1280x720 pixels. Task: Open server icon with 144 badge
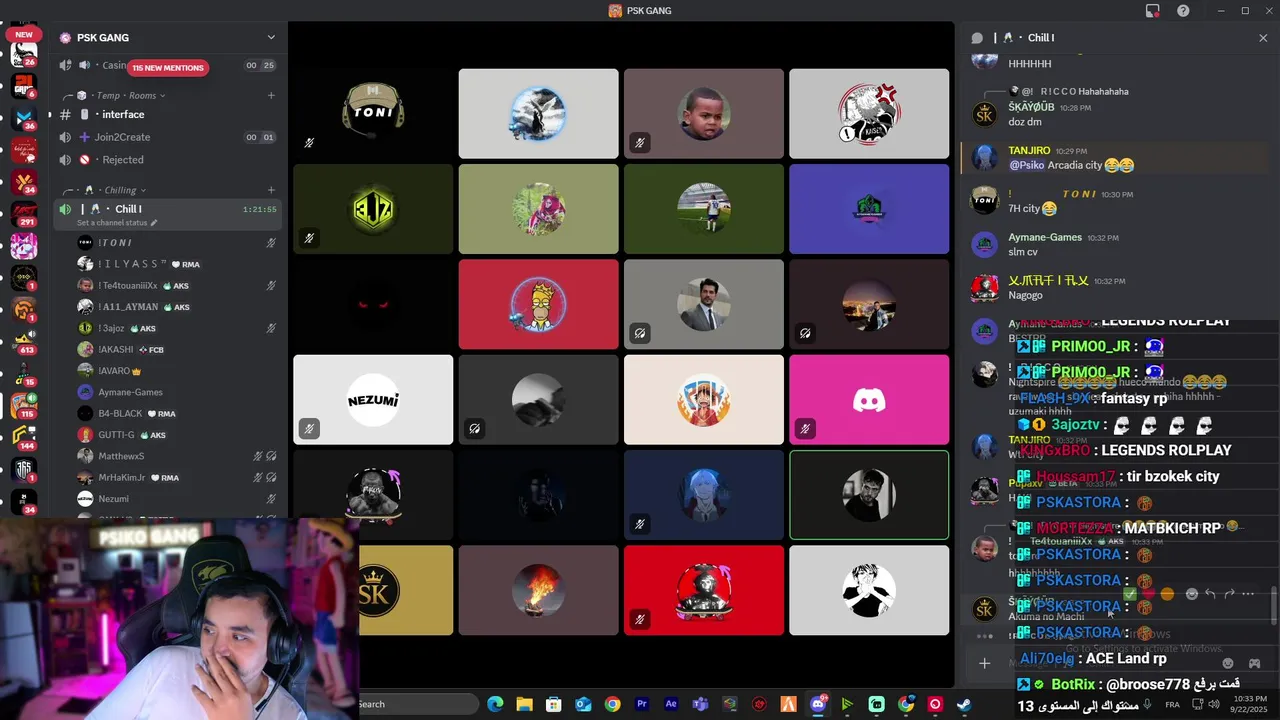(x=24, y=436)
